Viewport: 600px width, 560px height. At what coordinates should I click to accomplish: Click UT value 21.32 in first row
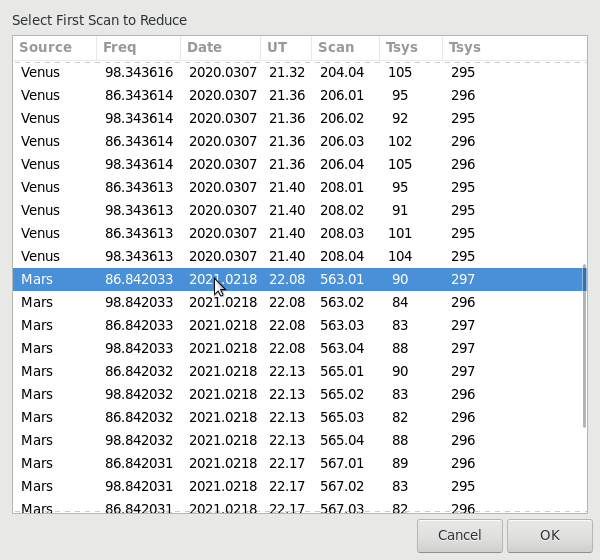(287, 72)
